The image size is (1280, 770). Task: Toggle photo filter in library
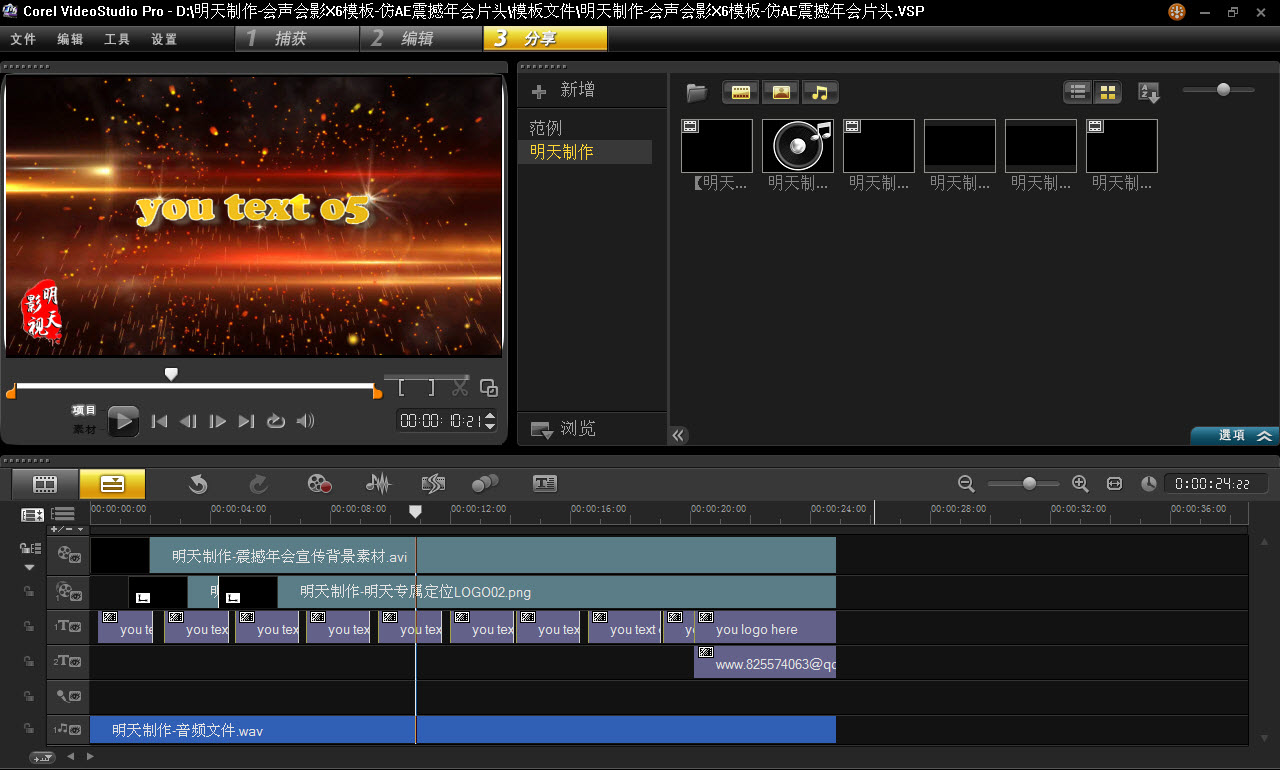tap(781, 93)
